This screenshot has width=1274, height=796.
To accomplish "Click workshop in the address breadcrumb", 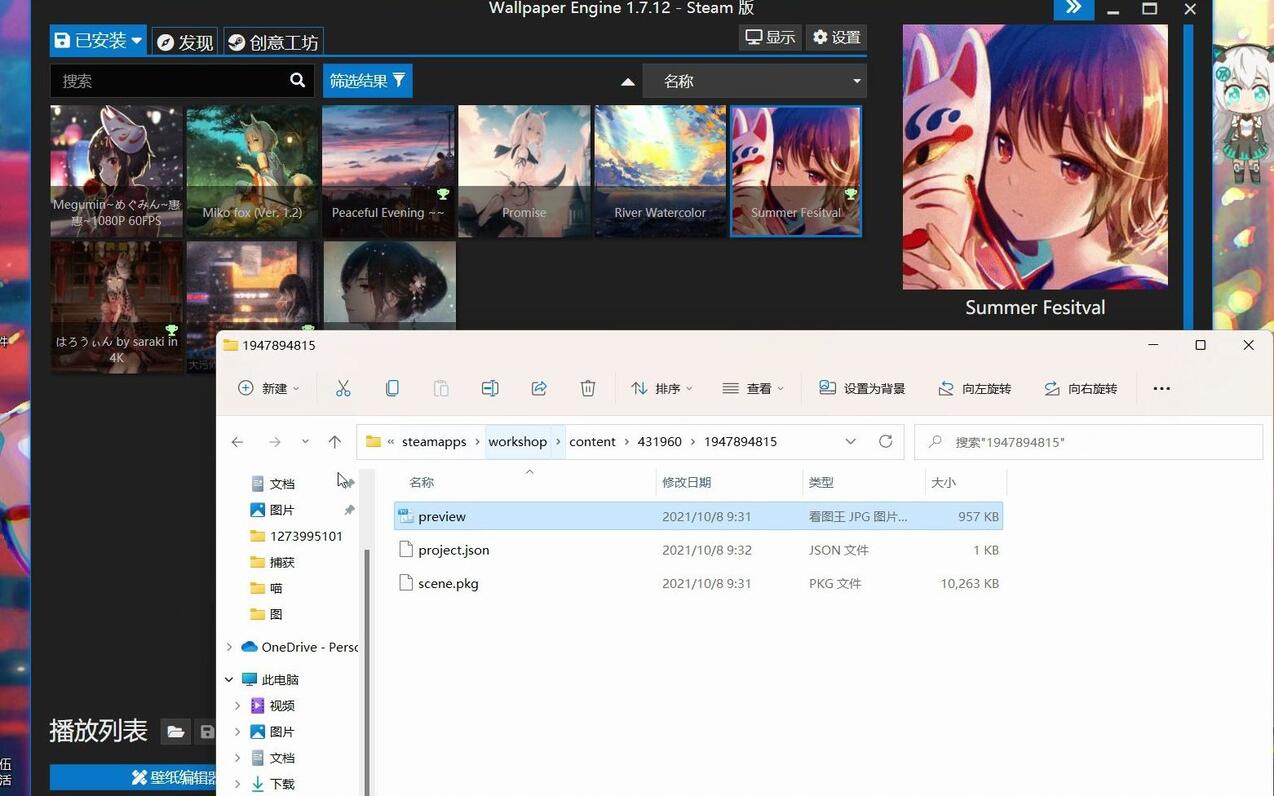I will point(518,441).
